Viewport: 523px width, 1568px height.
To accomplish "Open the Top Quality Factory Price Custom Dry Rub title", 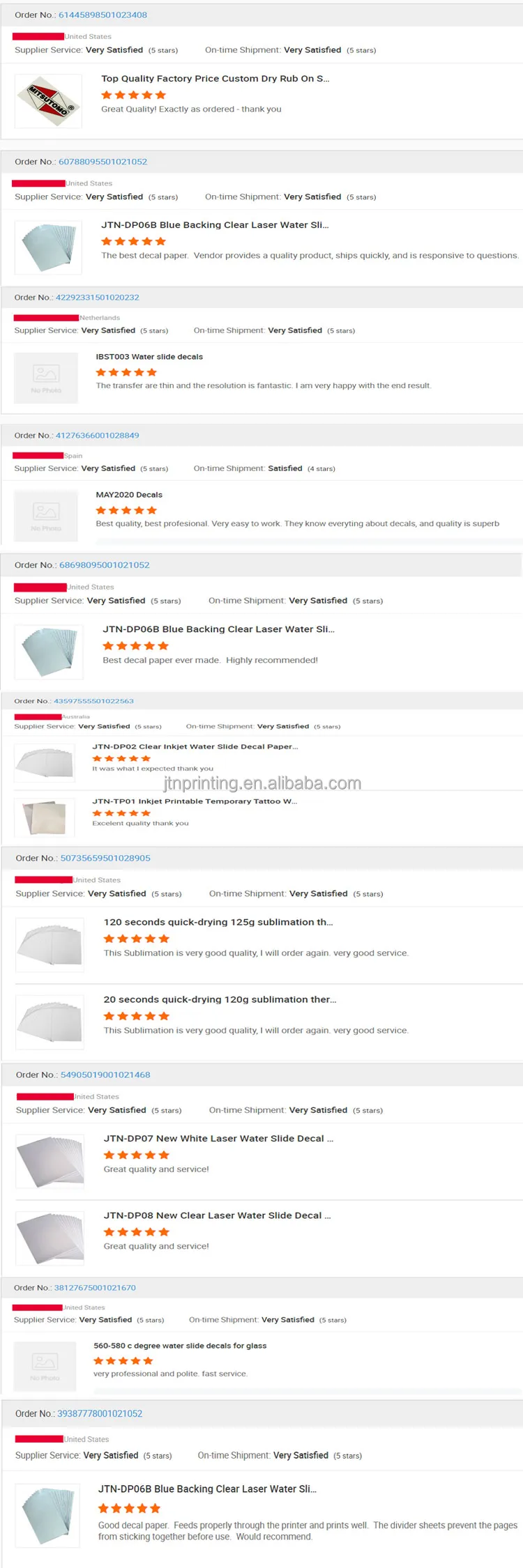I will (215, 79).
